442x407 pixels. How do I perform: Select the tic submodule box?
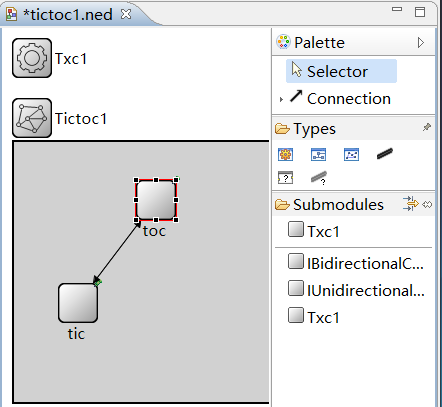pyautogui.click(x=78, y=303)
